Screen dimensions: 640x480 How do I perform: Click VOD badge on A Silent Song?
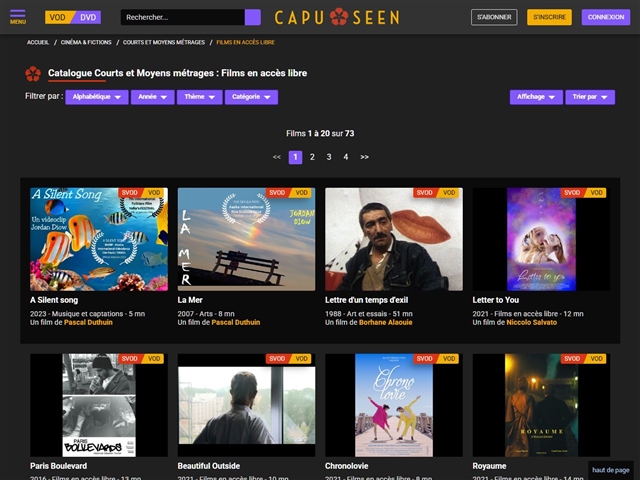(154, 193)
